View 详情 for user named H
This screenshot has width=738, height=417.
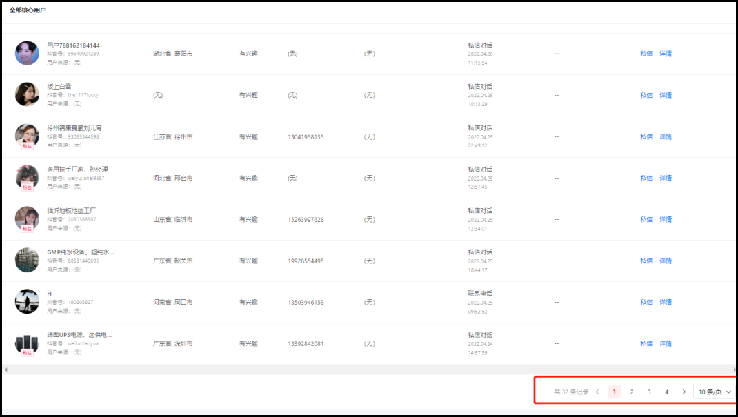pos(666,302)
